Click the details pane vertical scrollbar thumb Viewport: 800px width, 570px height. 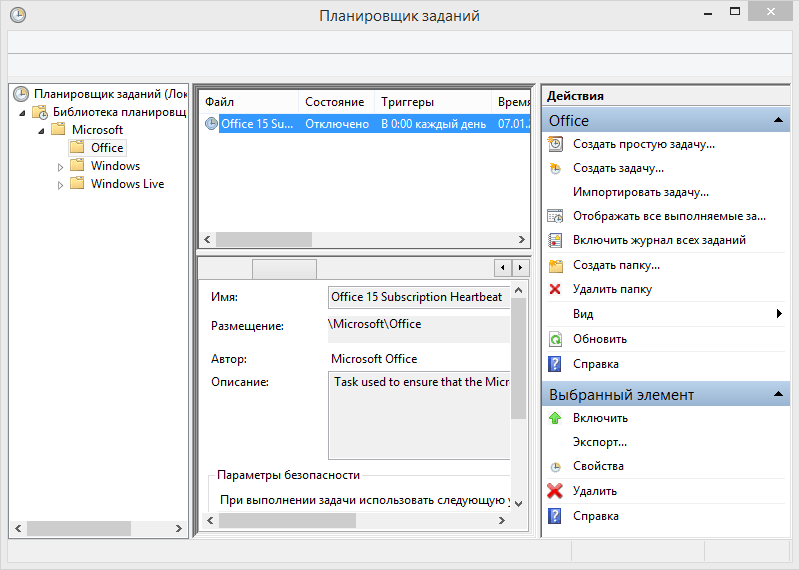pos(518,359)
